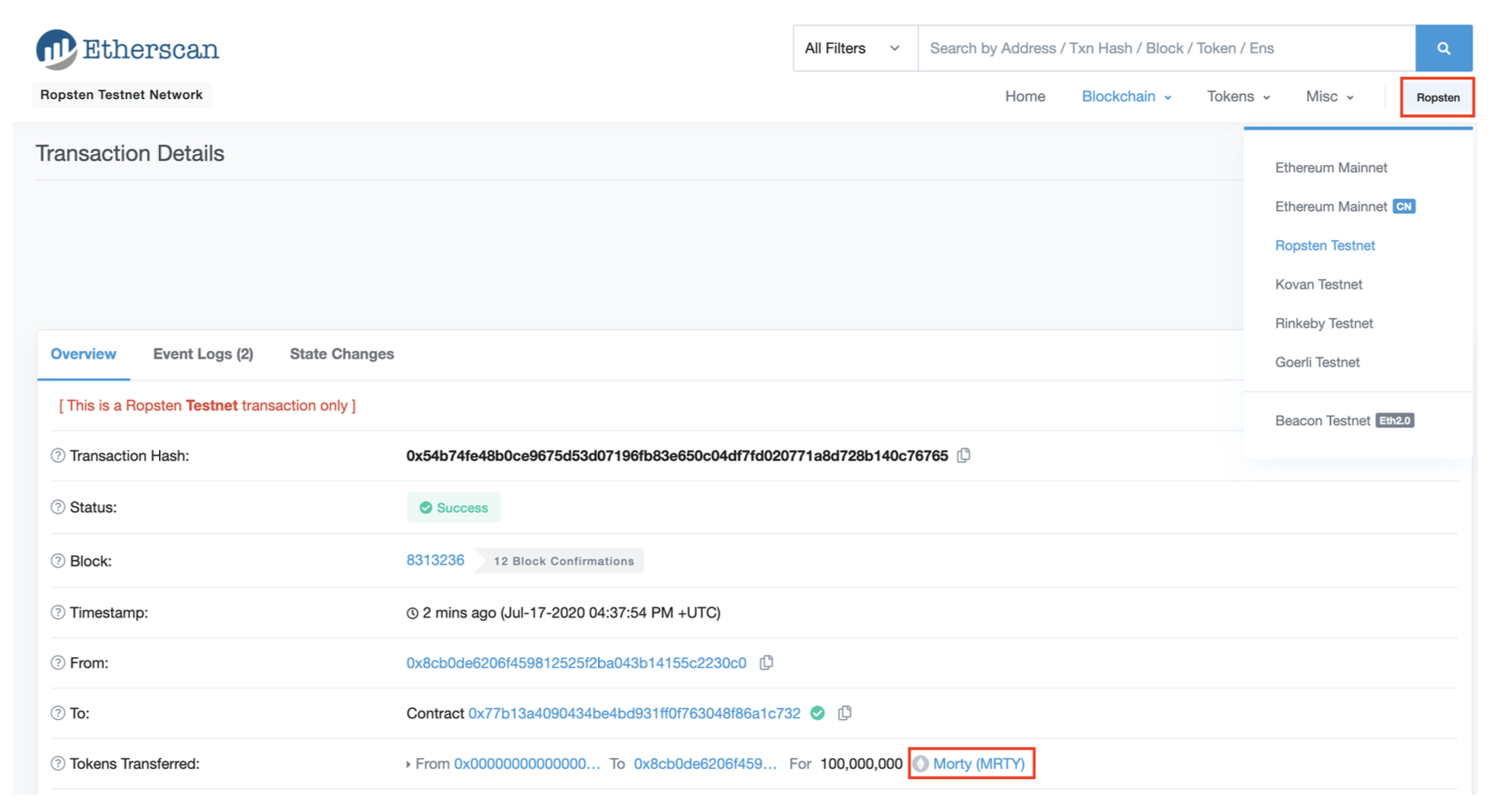Open the From address 0x8cb0de62... link
The height and width of the screenshot is (812, 1492).
point(576,663)
